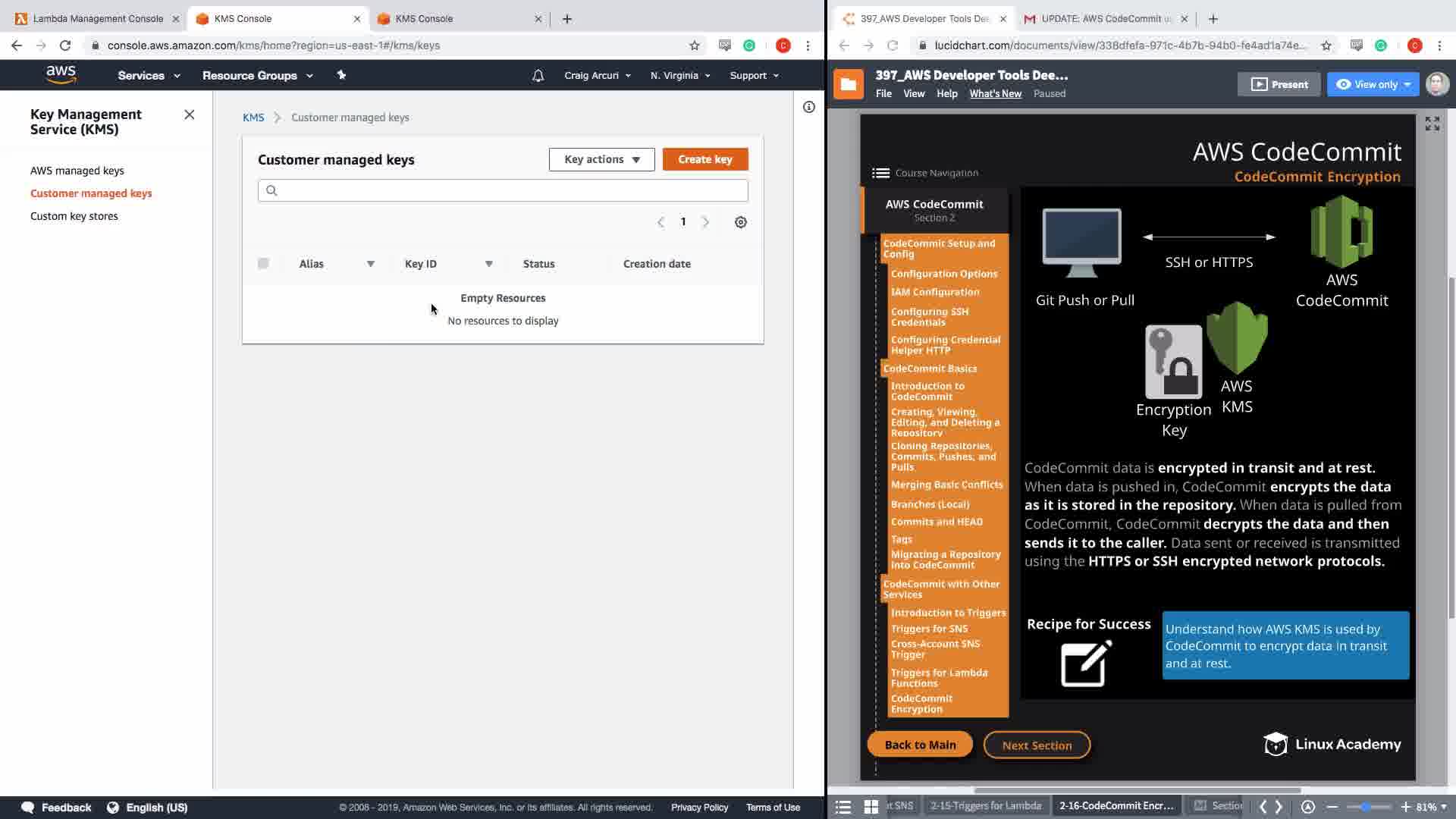Image resolution: width=1456 pixels, height=819 pixels.
Task: Open the N. Virginia region dropdown
Action: [x=679, y=76]
